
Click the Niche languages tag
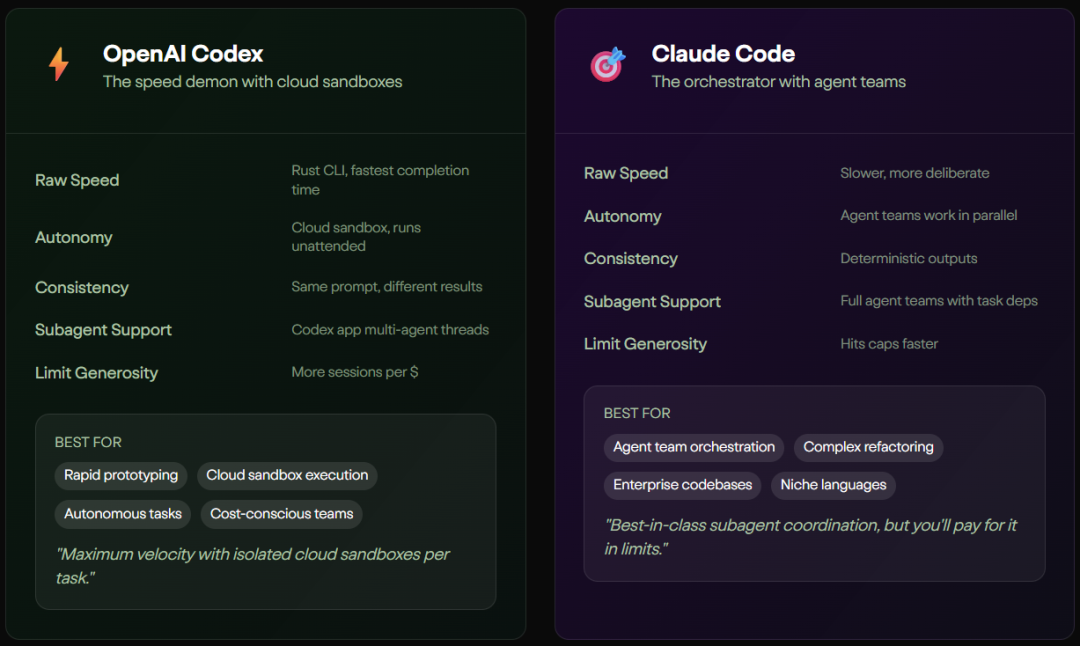coord(833,485)
